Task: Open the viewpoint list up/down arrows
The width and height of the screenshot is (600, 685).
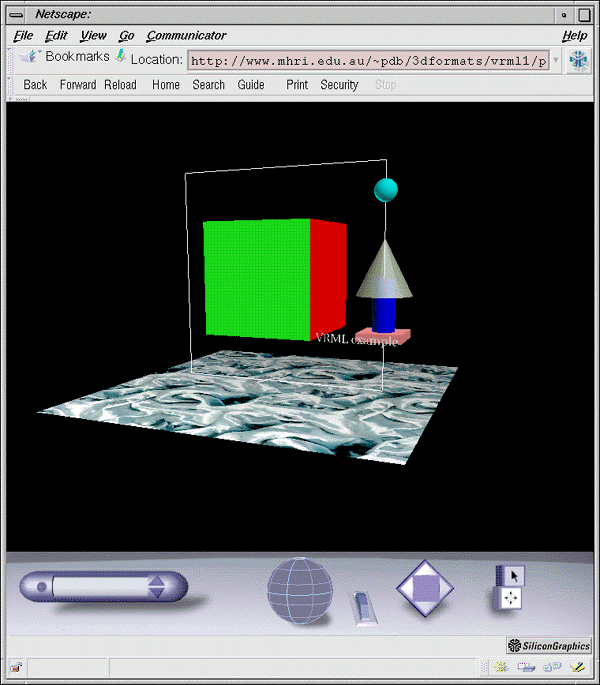Action: [x=156, y=586]
